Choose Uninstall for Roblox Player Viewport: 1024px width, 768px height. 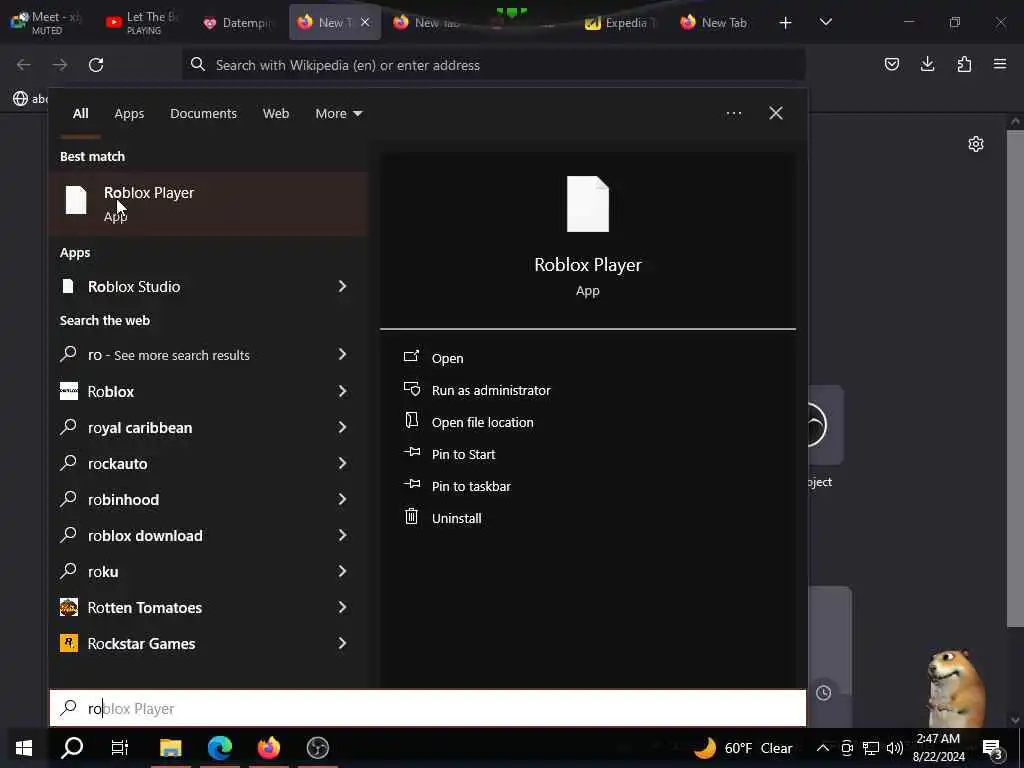point(456,519)
